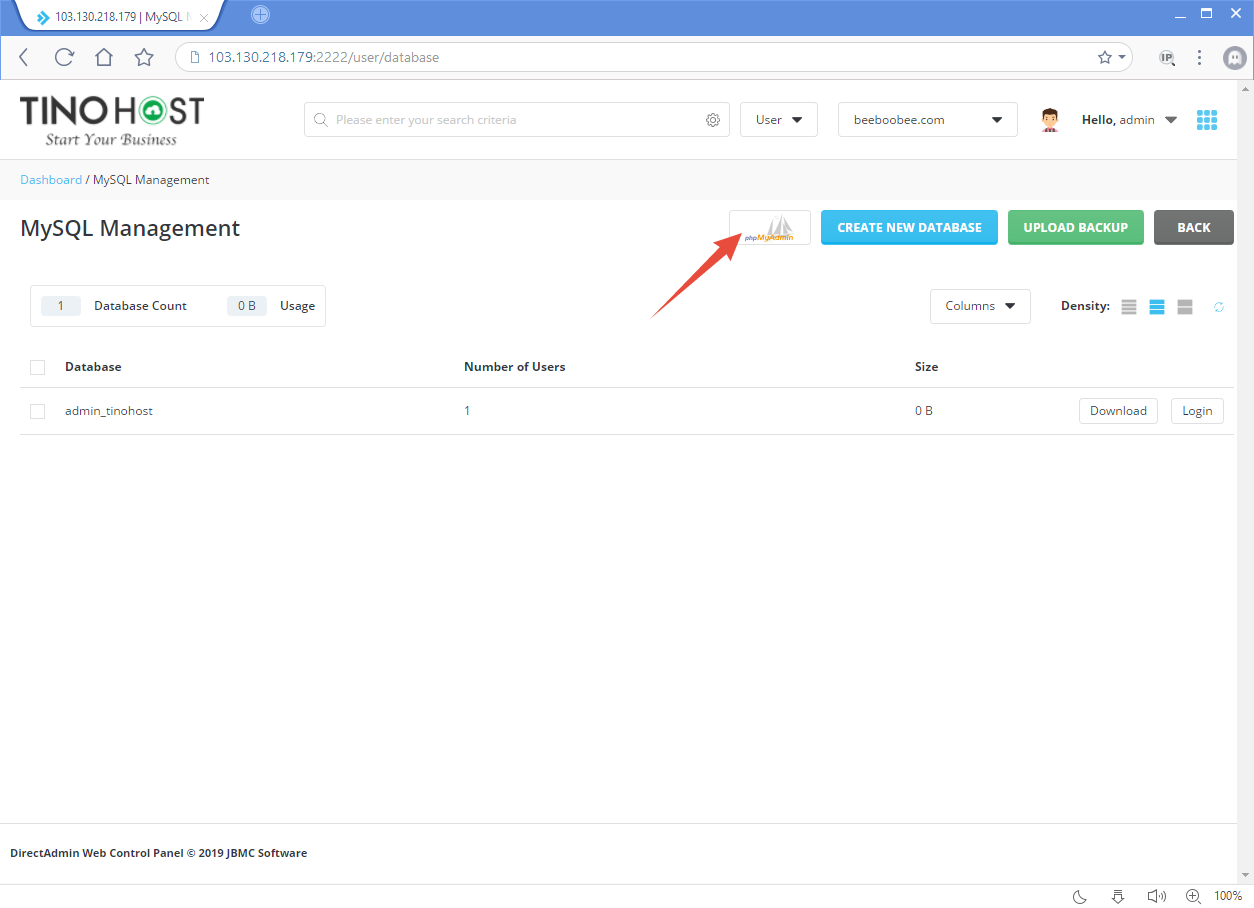This screenshot has height=908, width=1254.
Task: Open phpMyAdmin from the toolbar
Action: coord(769,227)
